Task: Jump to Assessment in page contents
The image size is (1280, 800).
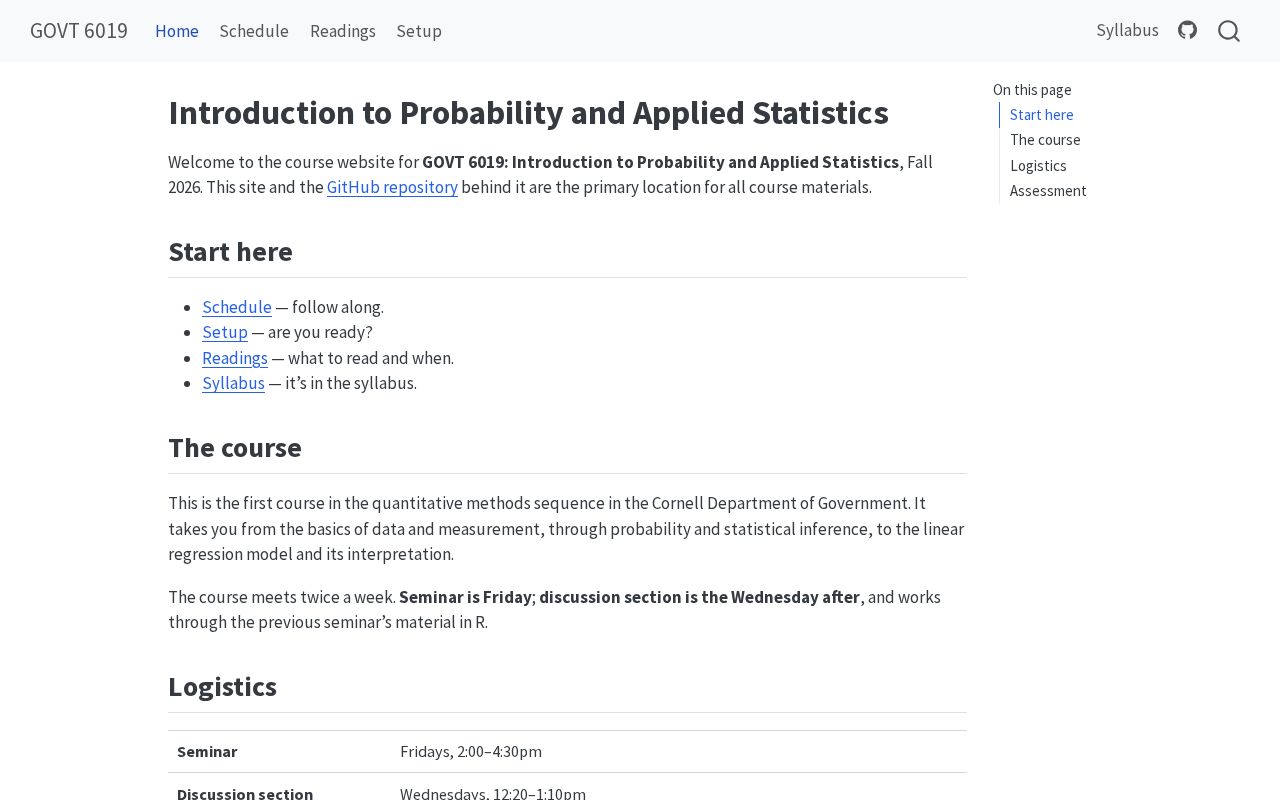Action: pos(1048,191)
